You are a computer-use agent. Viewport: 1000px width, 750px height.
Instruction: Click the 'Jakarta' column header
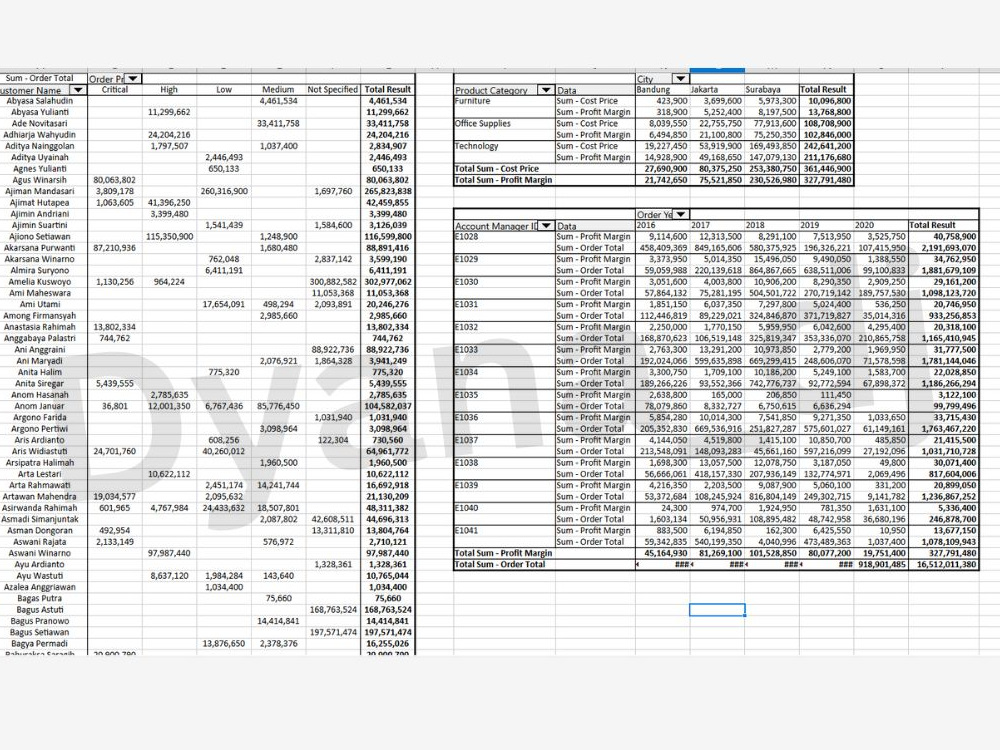[x=717, y=90]
